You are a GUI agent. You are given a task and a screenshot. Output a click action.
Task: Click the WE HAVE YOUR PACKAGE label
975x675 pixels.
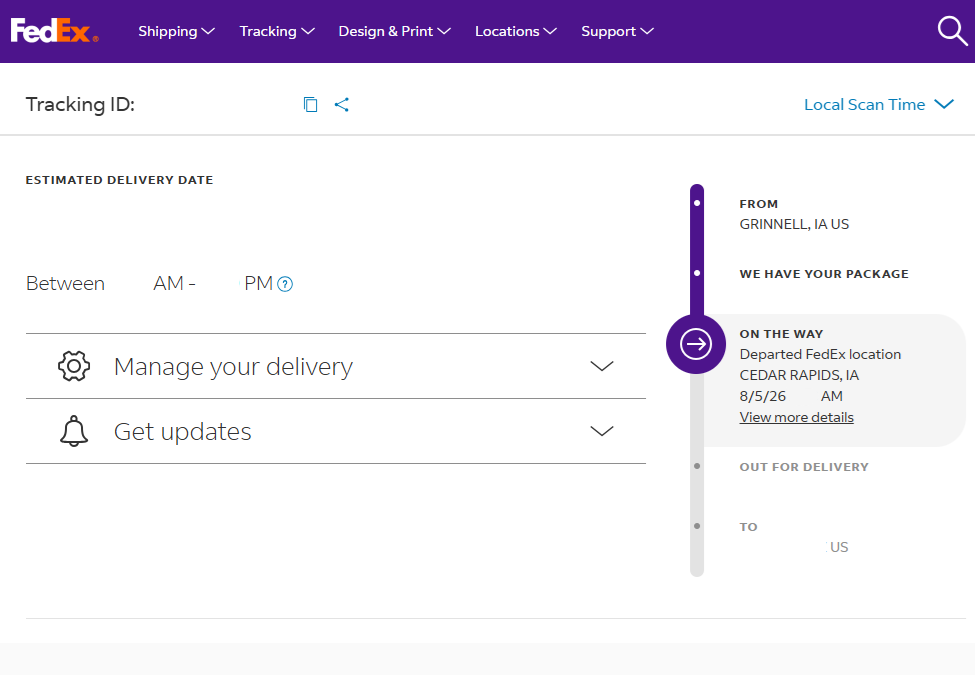tap(824, 274)
